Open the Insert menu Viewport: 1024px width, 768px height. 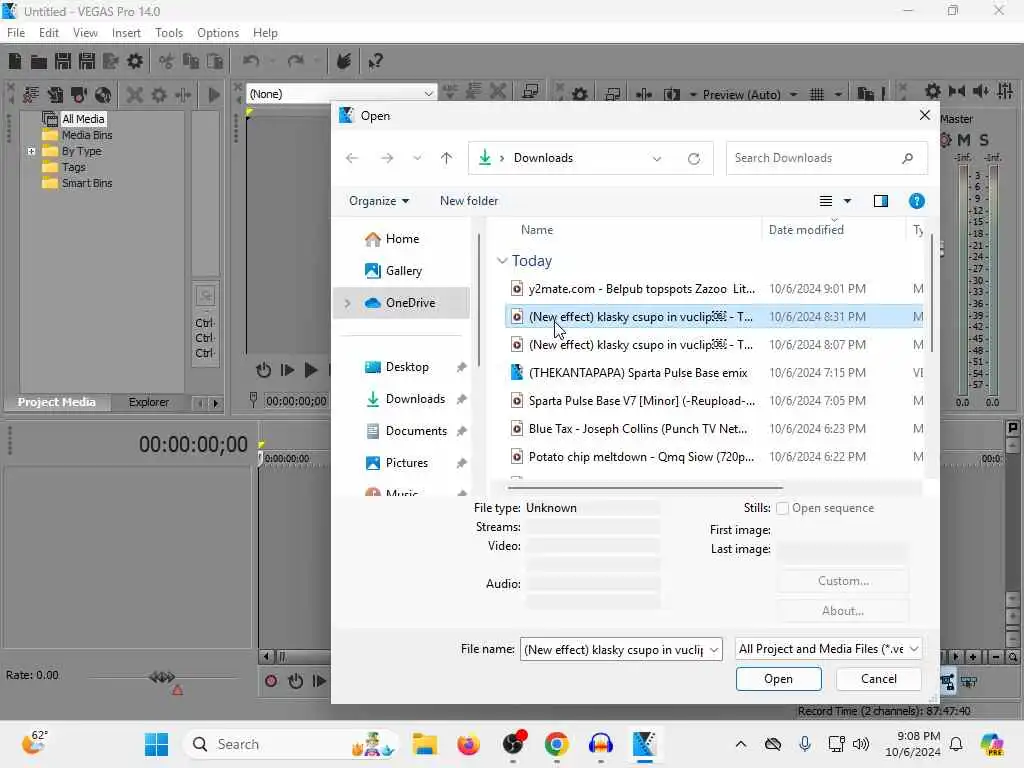(x=126, y=33)
